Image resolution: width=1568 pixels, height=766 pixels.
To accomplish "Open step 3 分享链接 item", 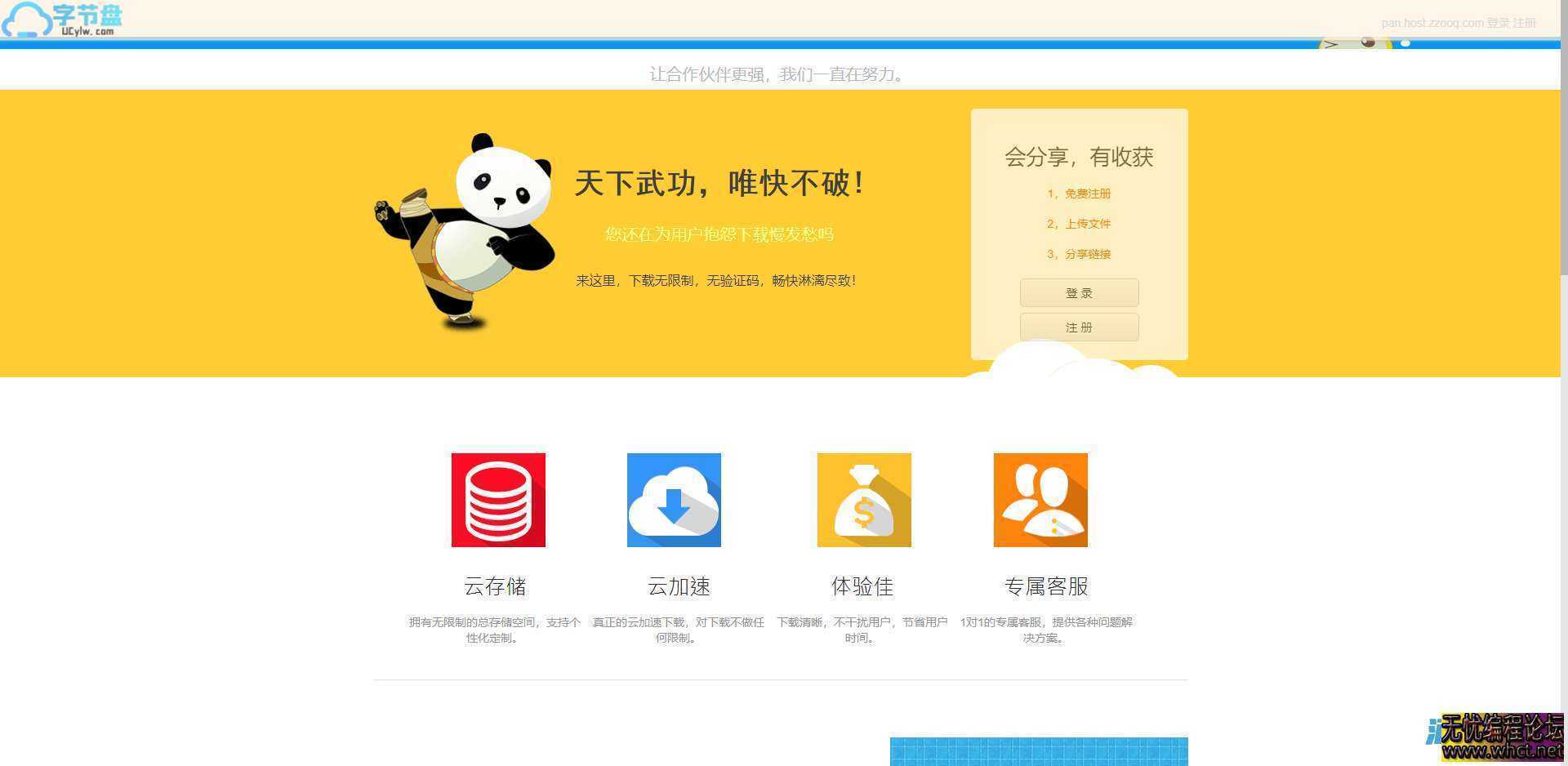I will coord(1079,254).
